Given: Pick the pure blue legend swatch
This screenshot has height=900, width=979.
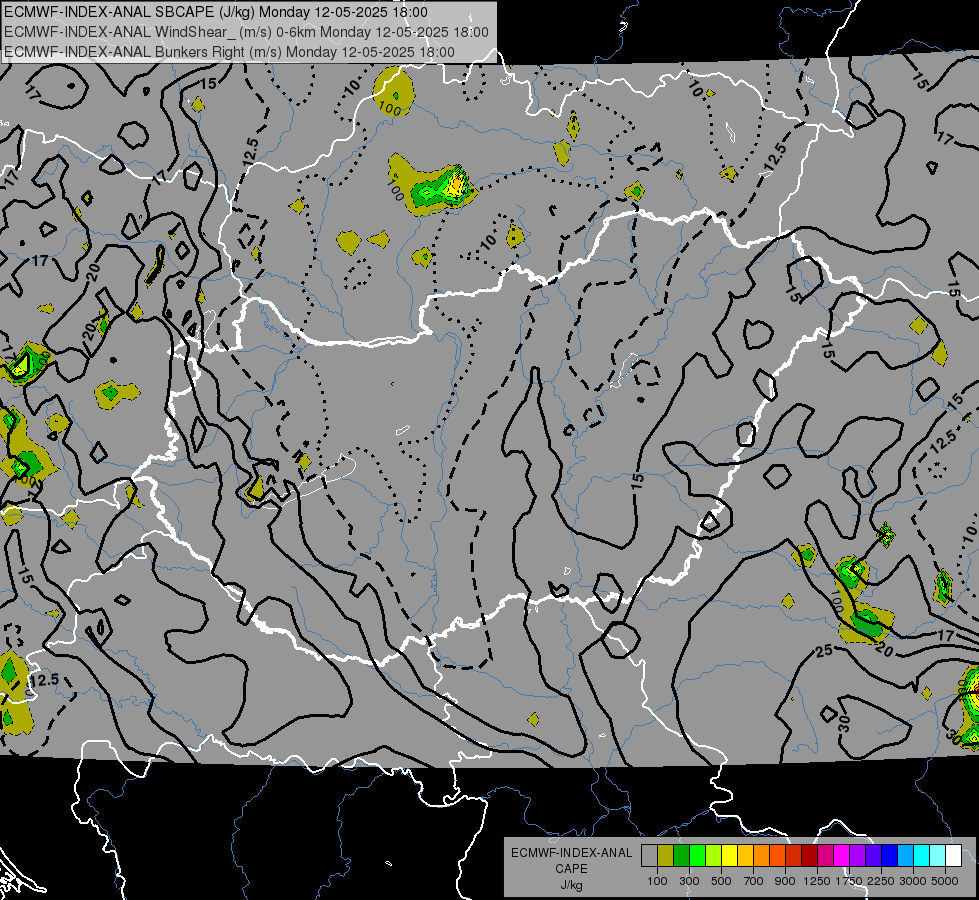Looking at the screenshot, I should 890,856.
